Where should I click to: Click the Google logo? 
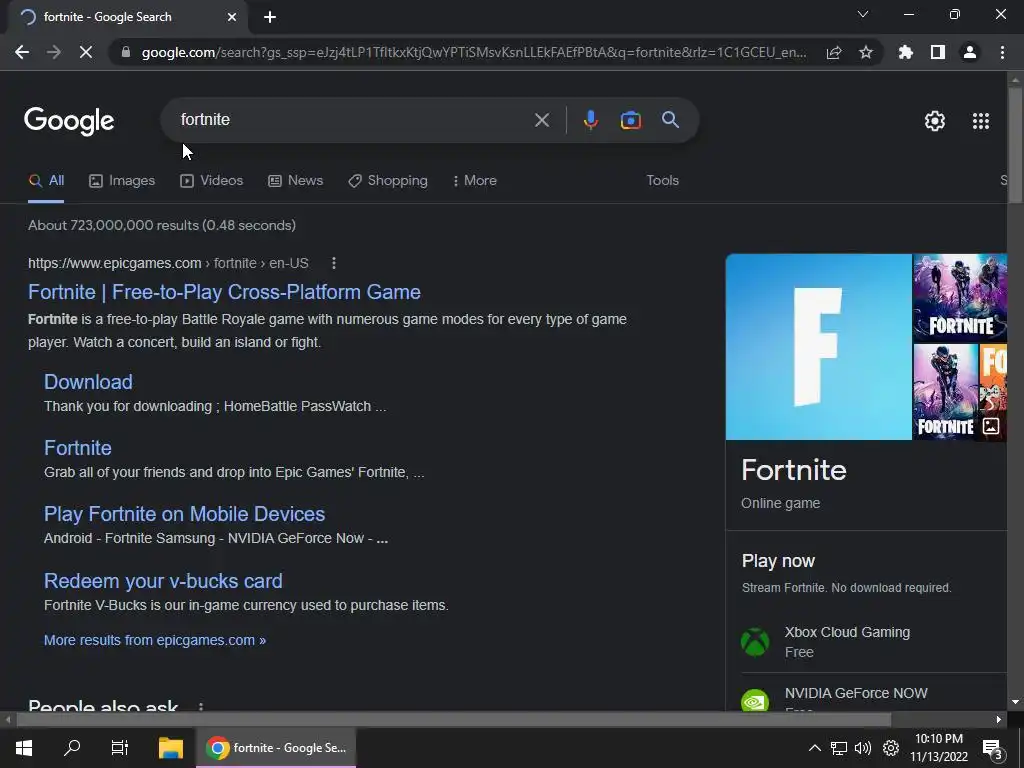[69, 121]
